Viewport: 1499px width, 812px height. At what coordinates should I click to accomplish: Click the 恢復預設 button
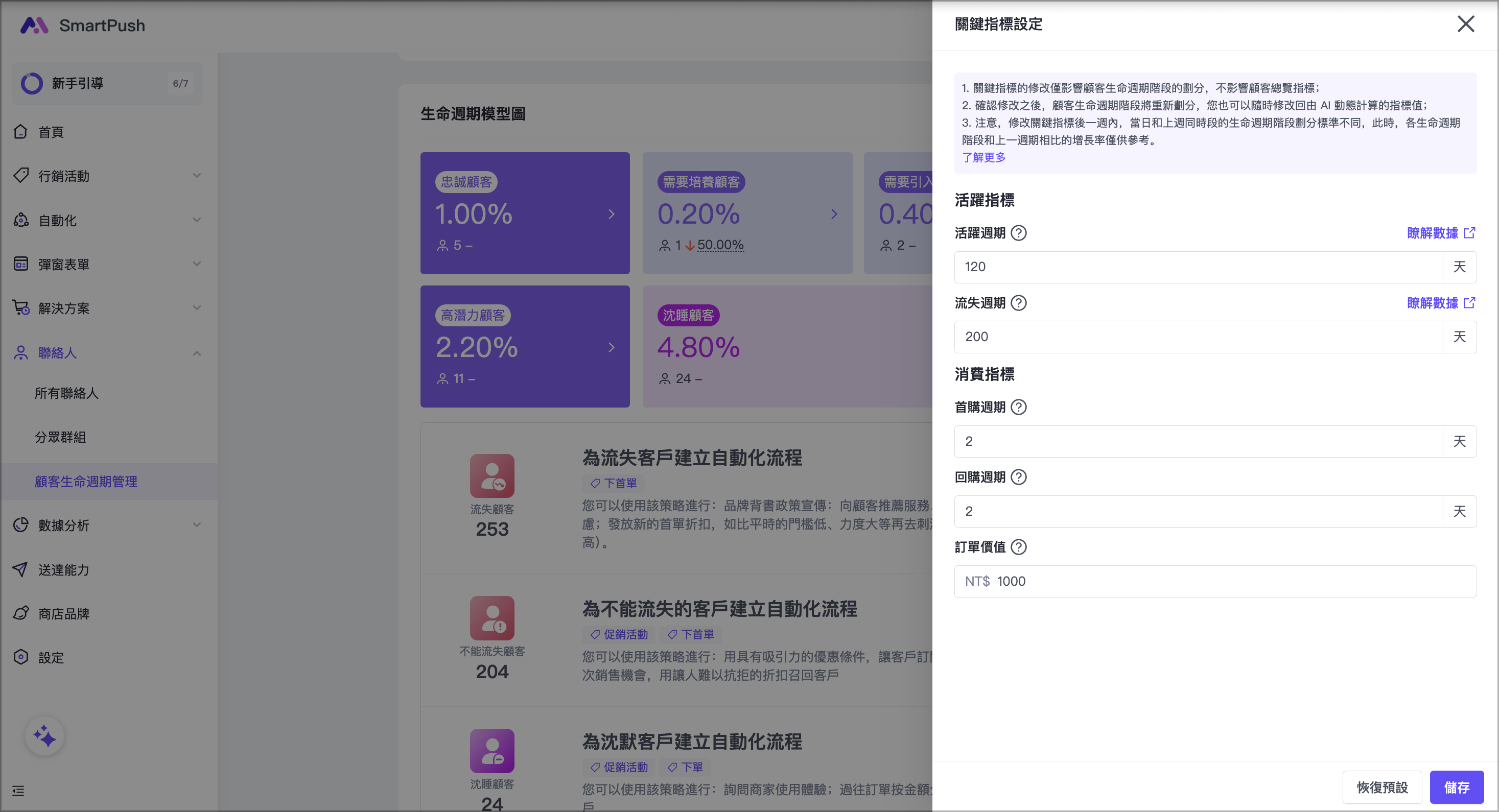click(1381, 787)
